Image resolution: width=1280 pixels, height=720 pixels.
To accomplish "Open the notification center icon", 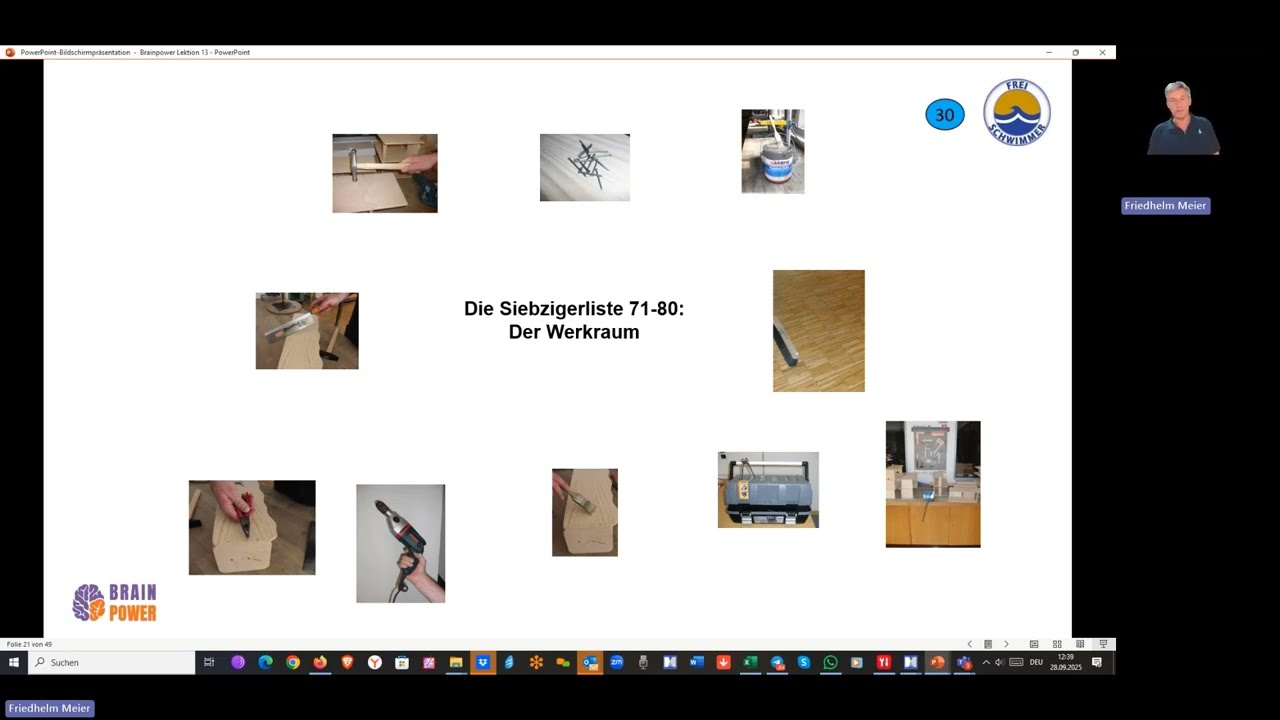I will tap(1097, 662).
